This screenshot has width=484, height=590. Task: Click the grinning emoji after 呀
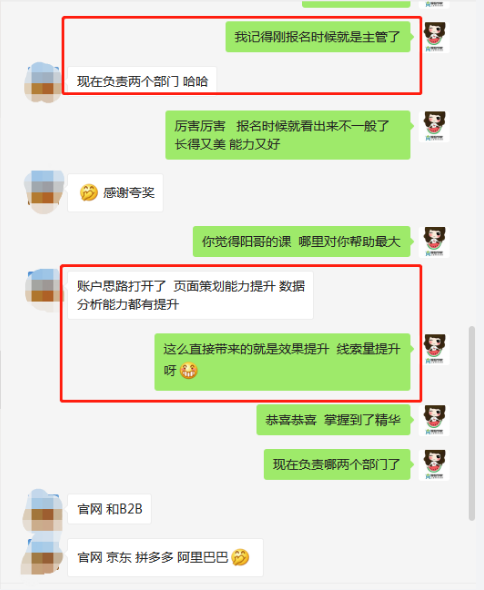point(189,370)
